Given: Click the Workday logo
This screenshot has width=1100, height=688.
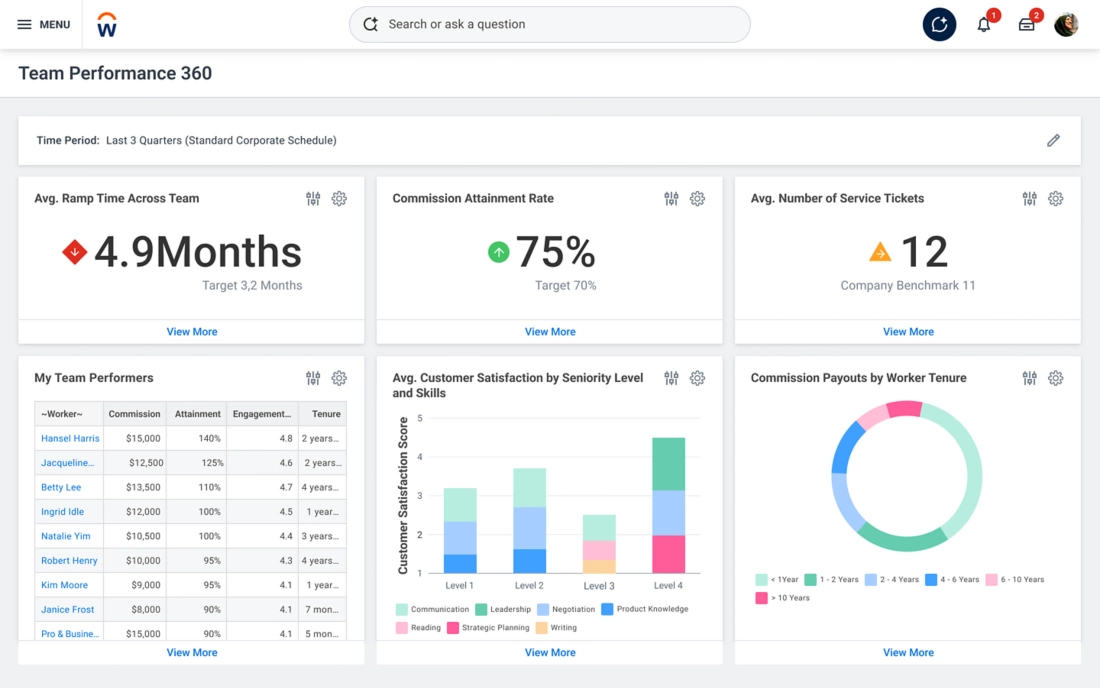Looking at the screenshot, I should point(107,25).
